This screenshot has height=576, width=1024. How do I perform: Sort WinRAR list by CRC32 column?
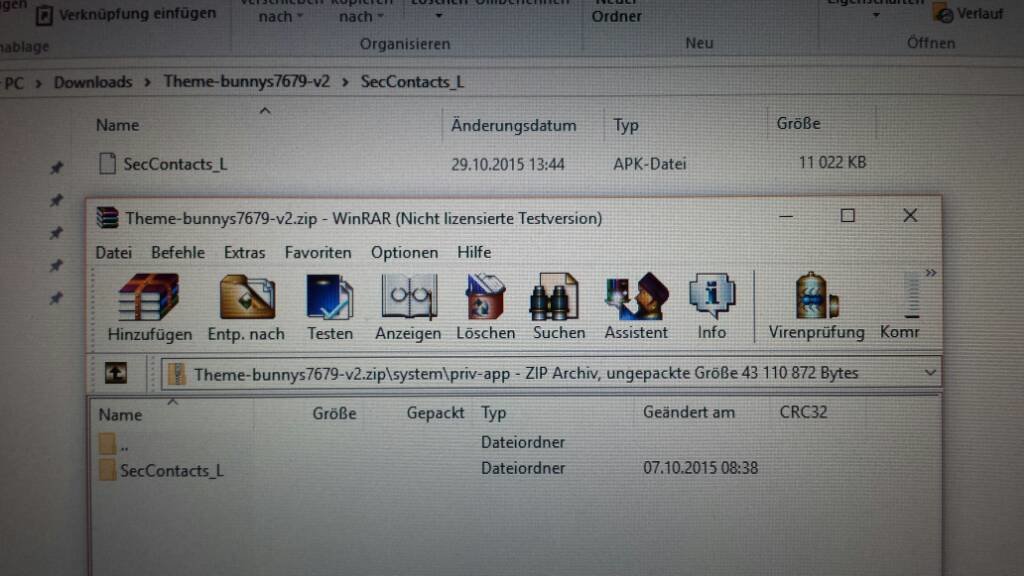[x=803, y=412]
